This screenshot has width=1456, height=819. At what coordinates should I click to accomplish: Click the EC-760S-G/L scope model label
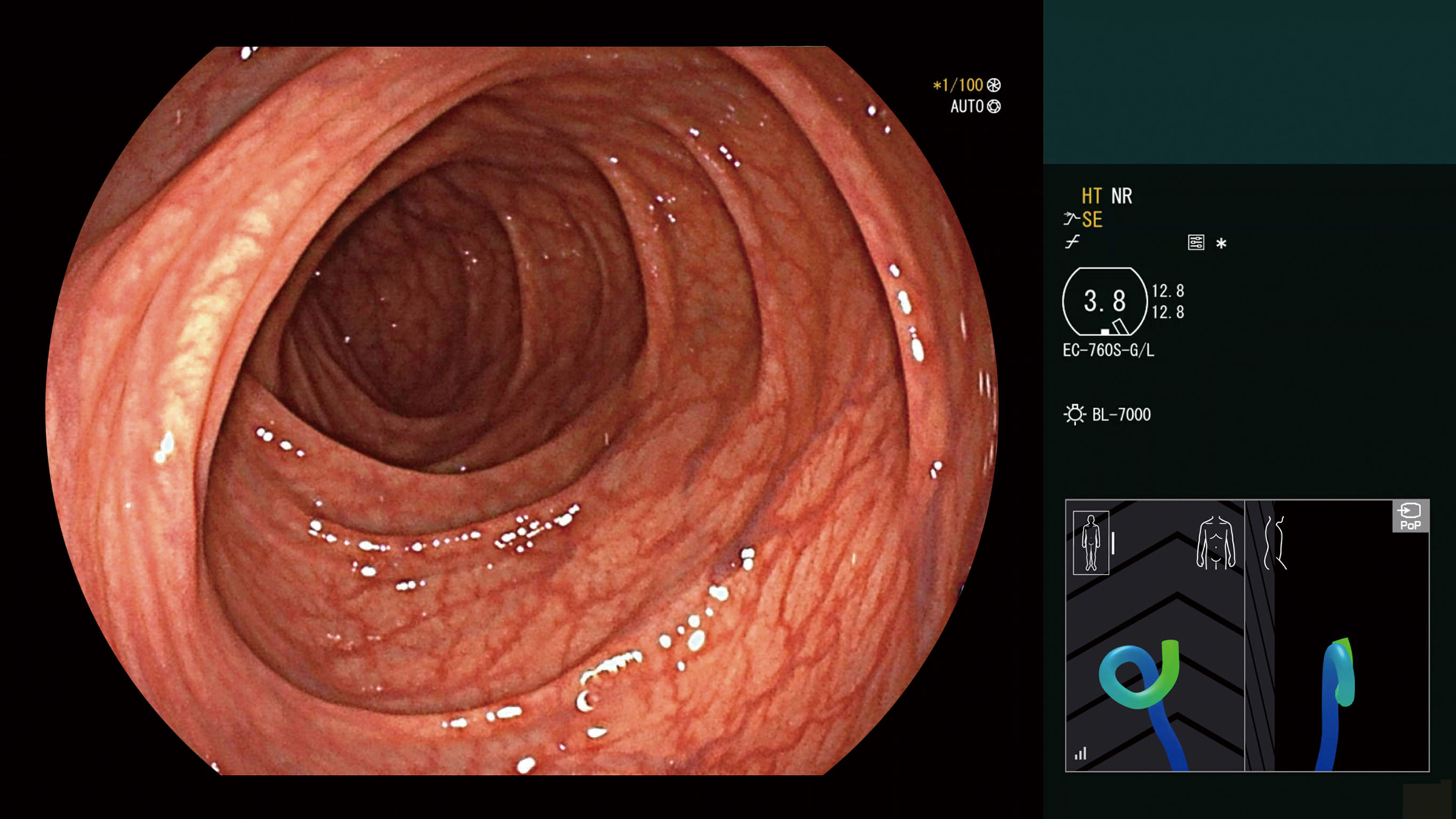[1108, 350]
